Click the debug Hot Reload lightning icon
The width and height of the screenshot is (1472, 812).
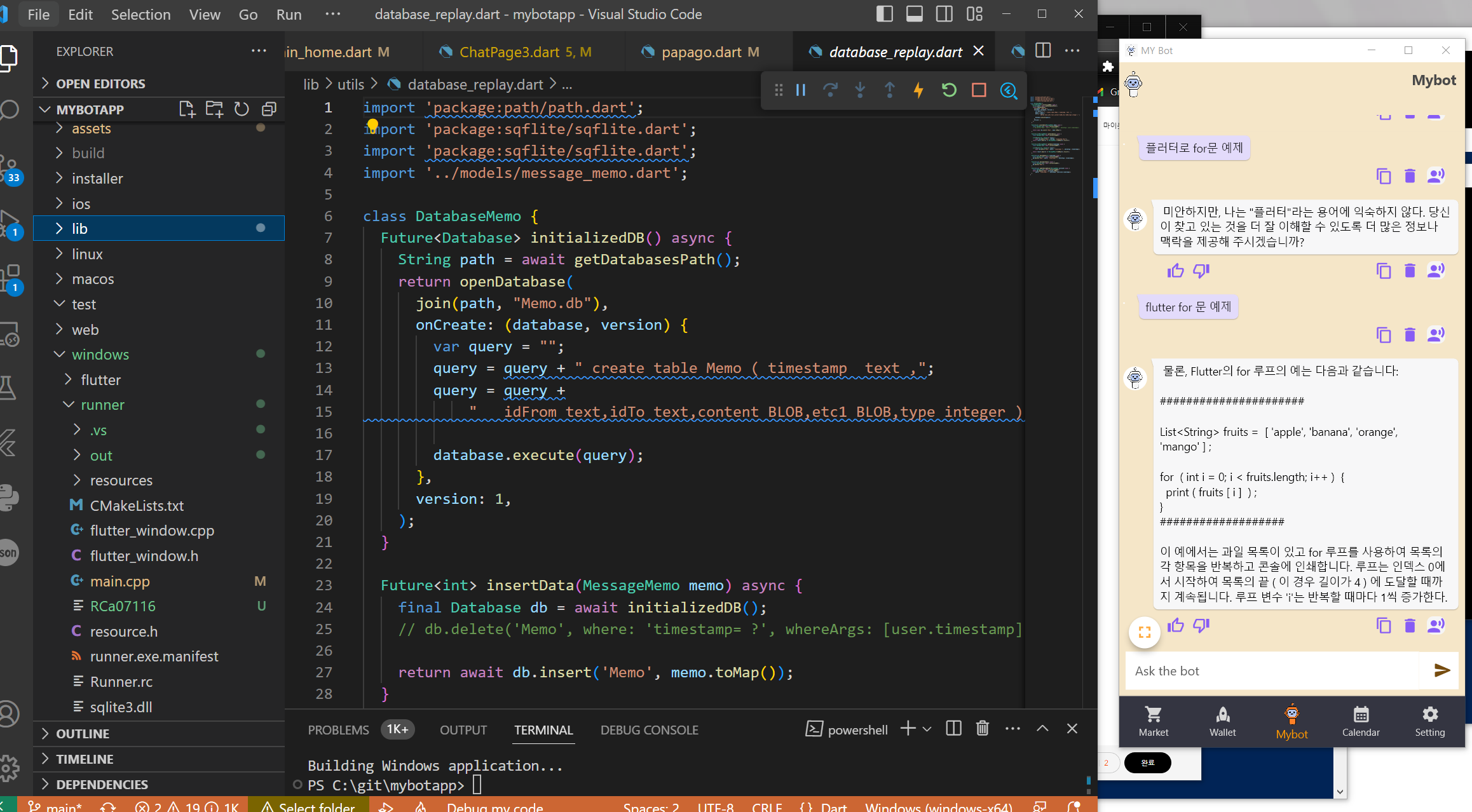click(x=918, y=90)
